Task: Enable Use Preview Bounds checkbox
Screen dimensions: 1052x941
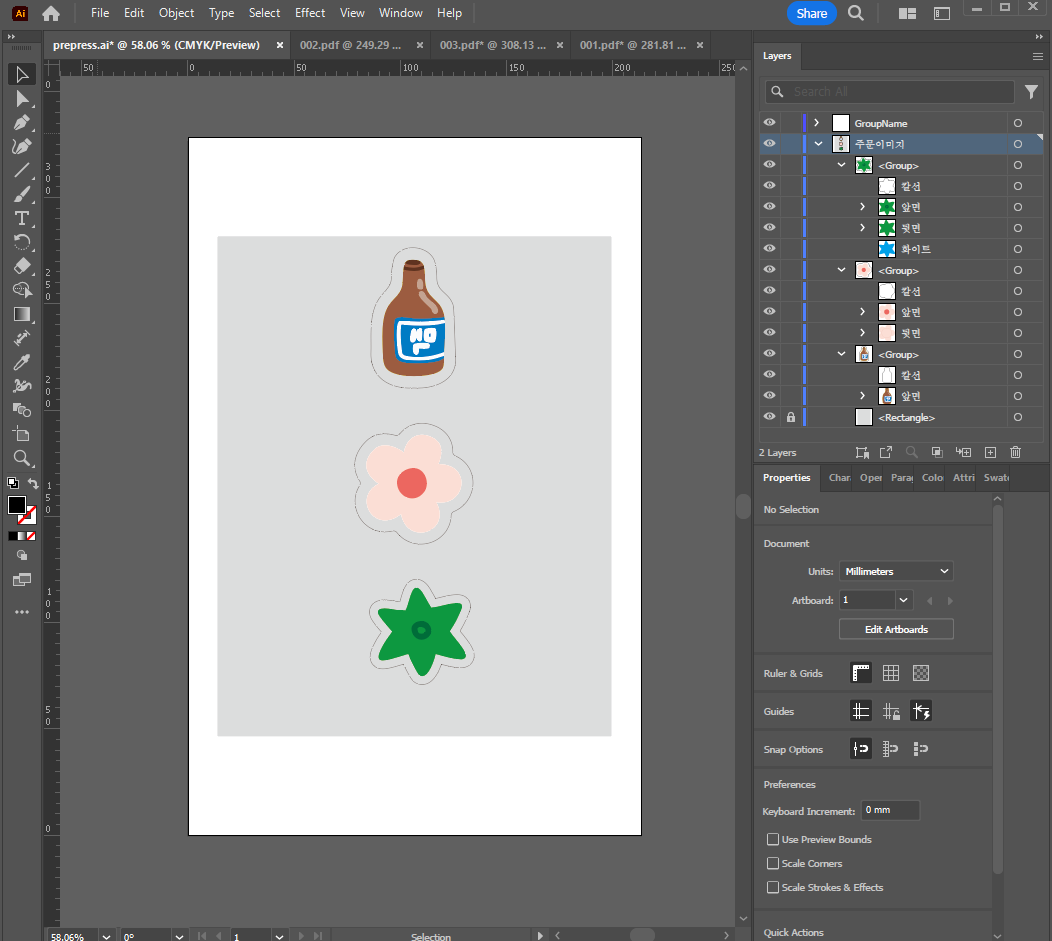Action: click(x=773, y=839)
